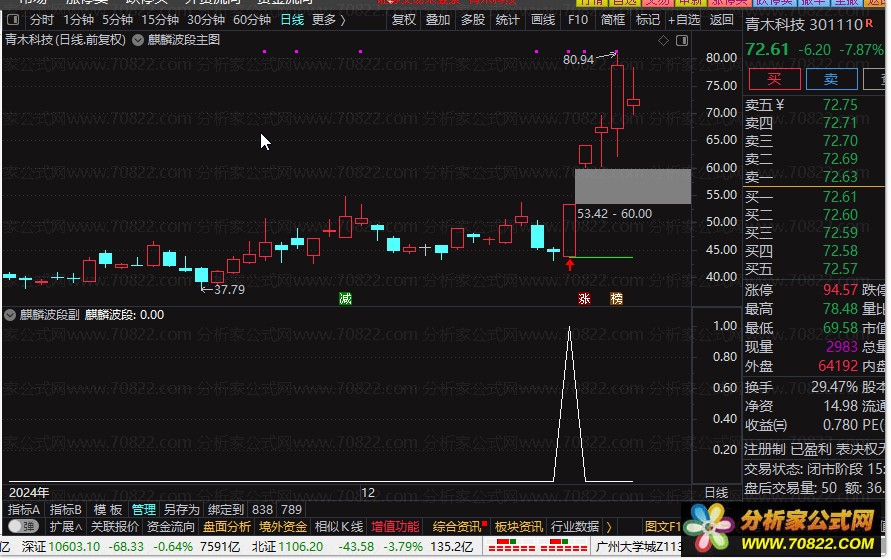Open the 板块资讯 tab
891x560 pixels.
518,527
